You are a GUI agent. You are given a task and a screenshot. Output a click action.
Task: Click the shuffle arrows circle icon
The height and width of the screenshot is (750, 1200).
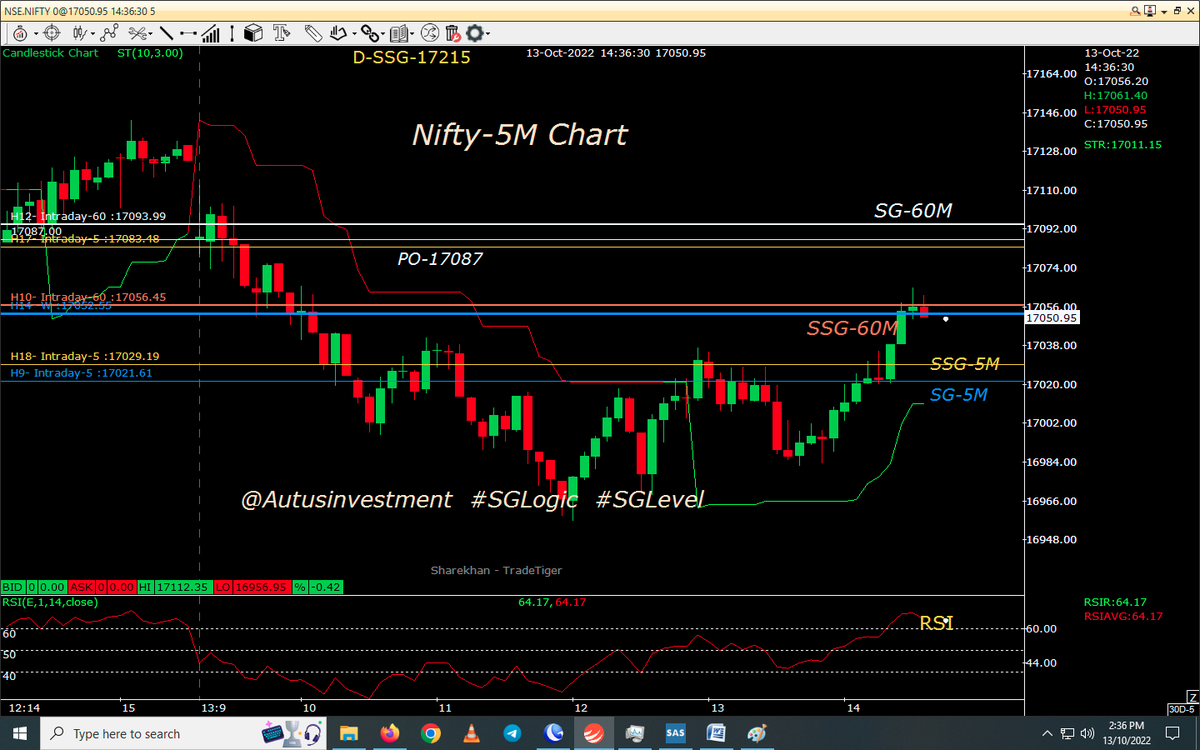(x=429, y=33)
